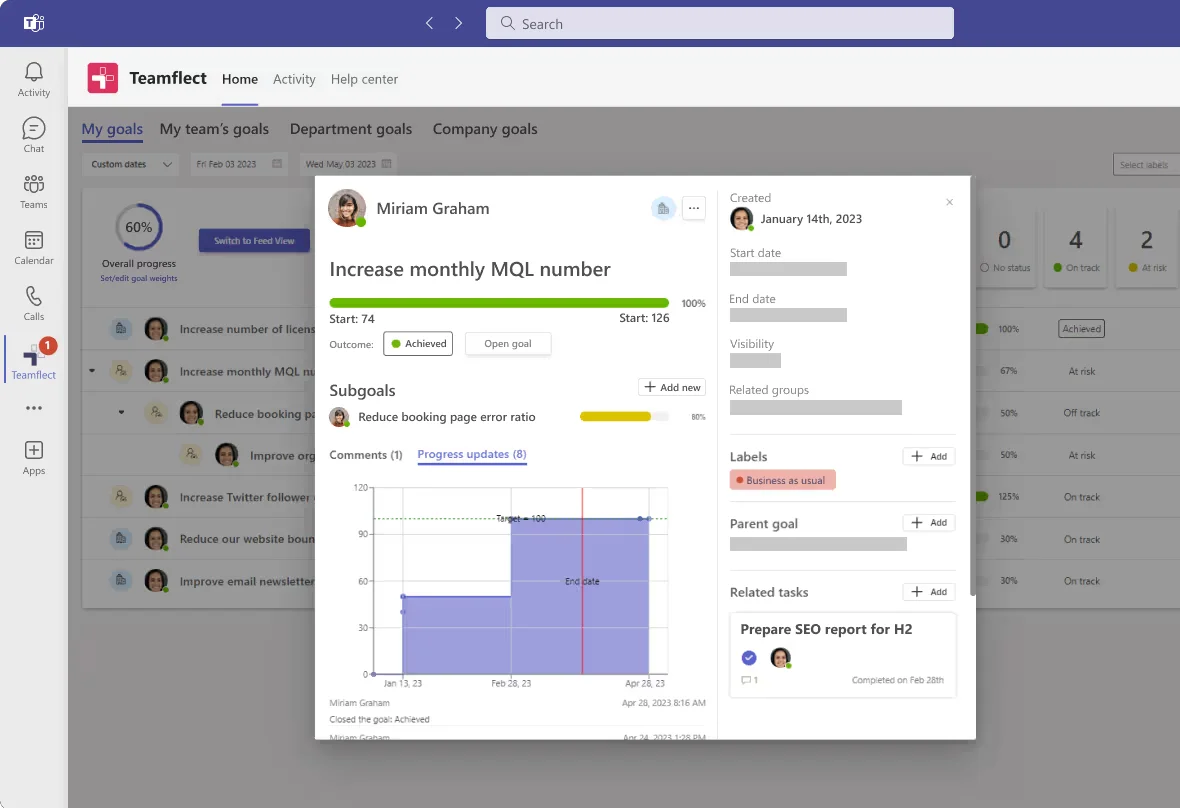Go back with the left arrow

point(430,23)
